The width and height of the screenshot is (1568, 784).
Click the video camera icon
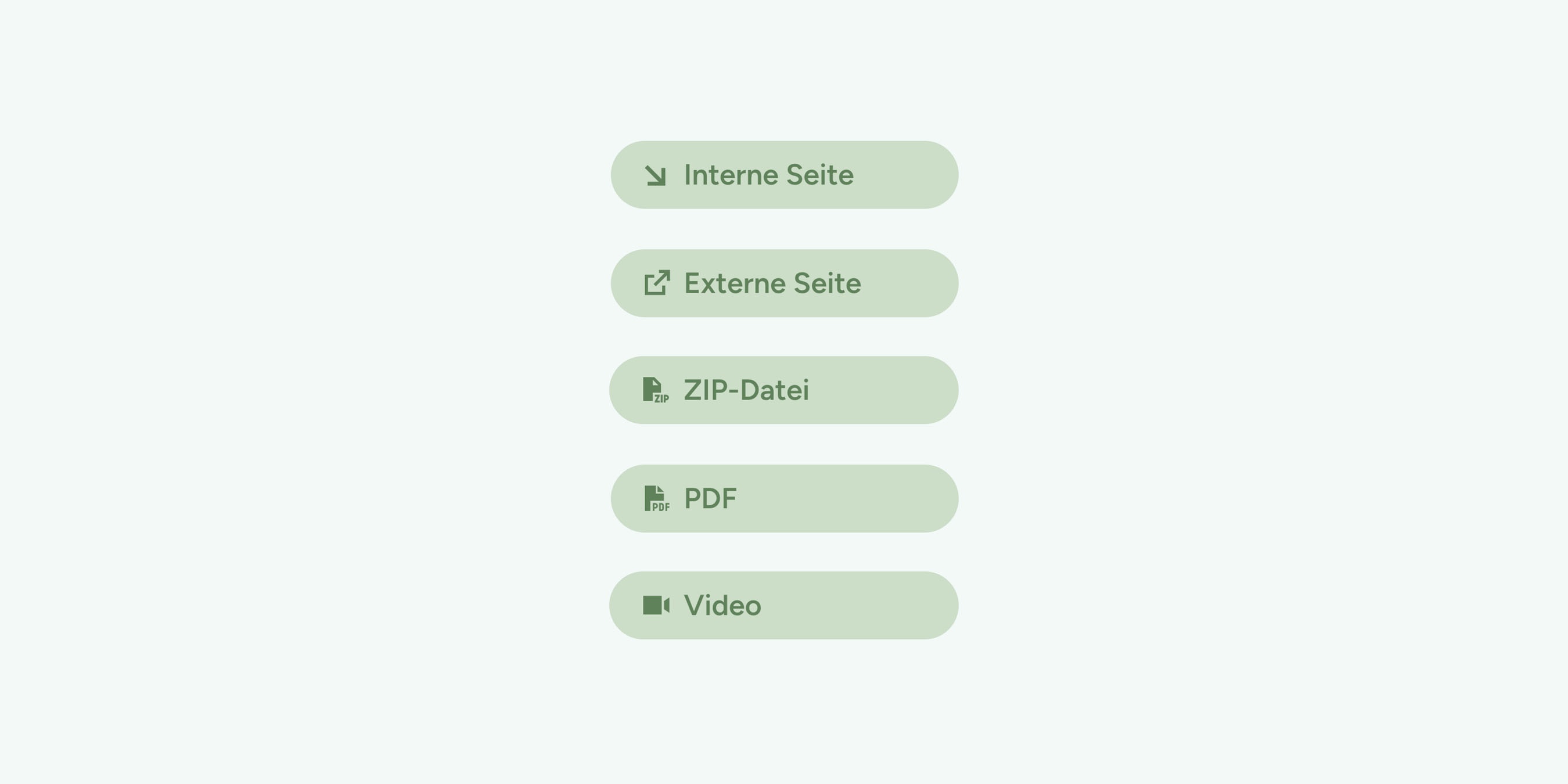tap(656, 605)
